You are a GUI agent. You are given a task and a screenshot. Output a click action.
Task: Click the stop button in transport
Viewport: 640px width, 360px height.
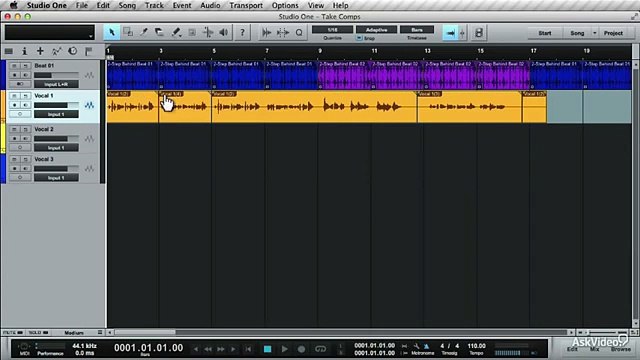[x=267, y=349]
